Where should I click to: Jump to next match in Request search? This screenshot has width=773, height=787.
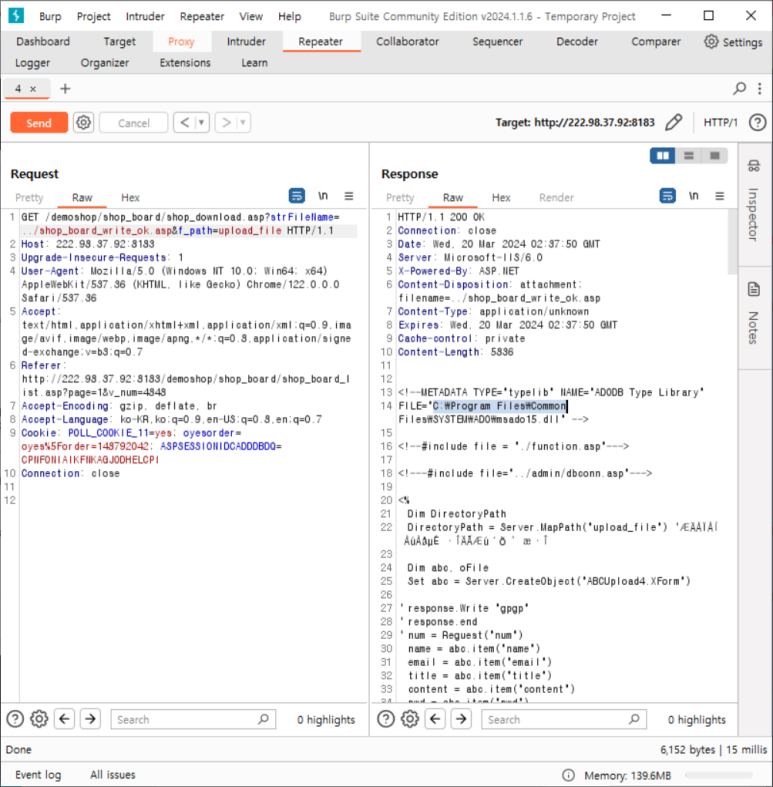tap(90, 719)
